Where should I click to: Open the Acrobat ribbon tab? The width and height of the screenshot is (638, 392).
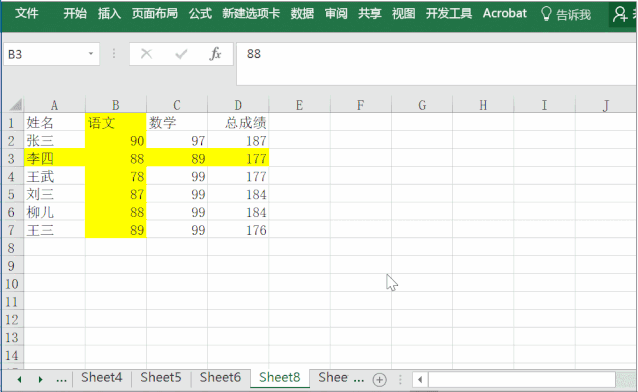pos(505,13)
